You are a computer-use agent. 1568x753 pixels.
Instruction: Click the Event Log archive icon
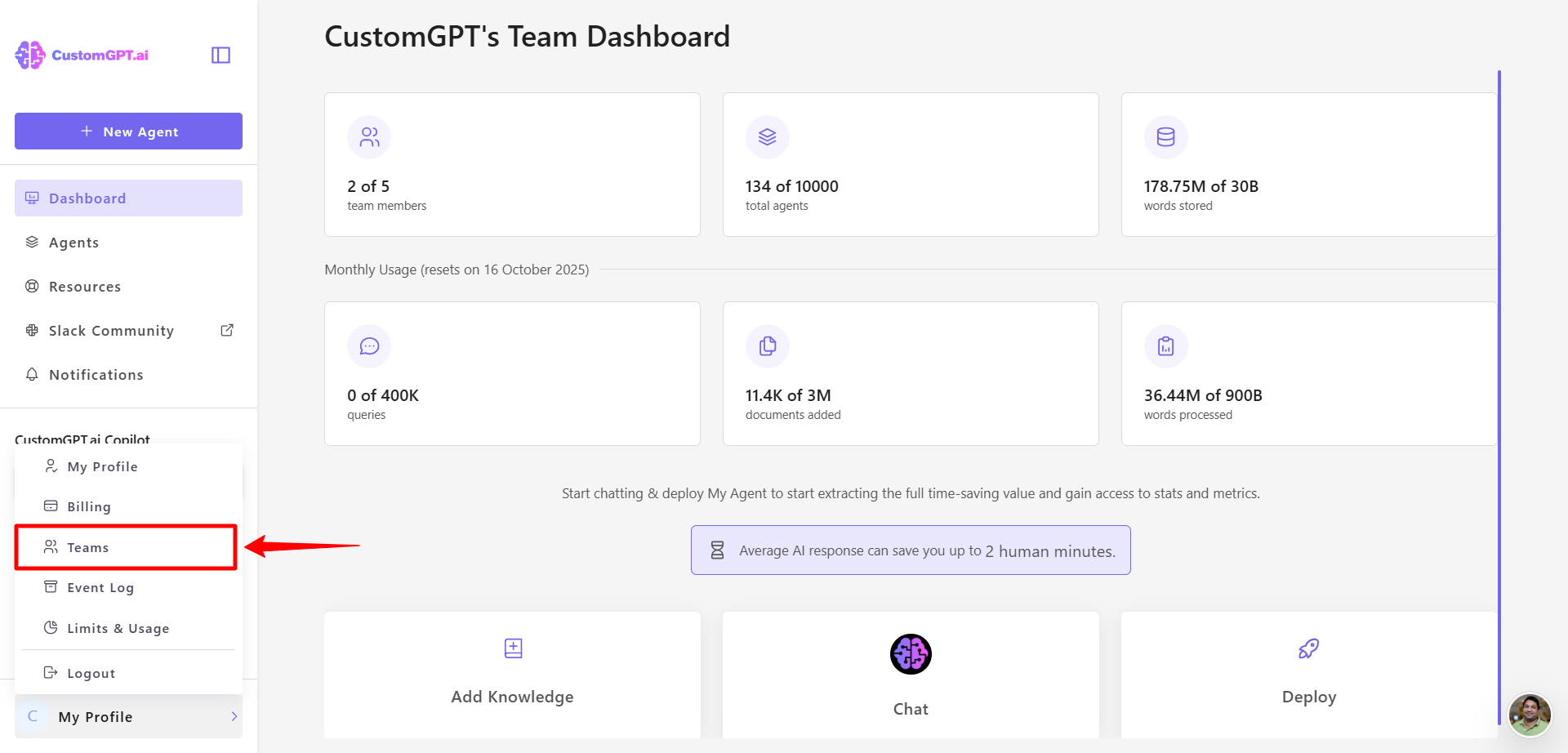51,586
